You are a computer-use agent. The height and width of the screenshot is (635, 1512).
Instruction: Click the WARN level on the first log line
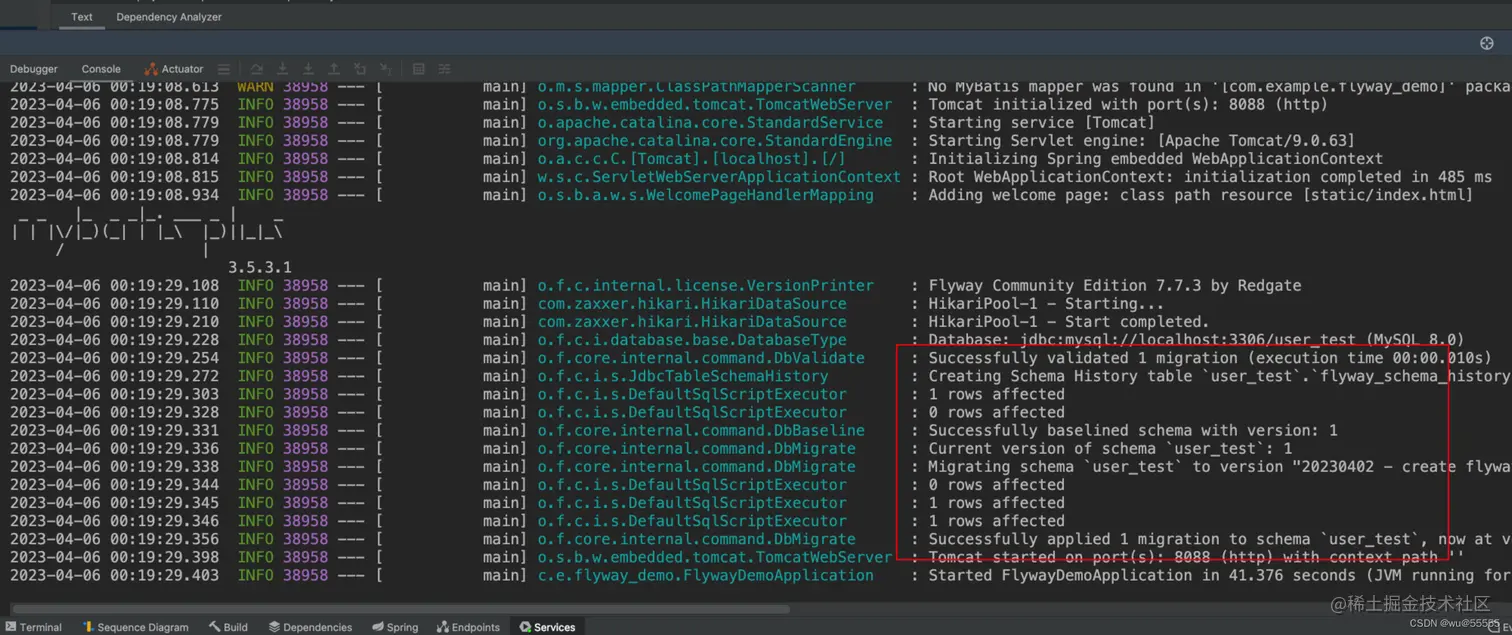coord(255,87)
